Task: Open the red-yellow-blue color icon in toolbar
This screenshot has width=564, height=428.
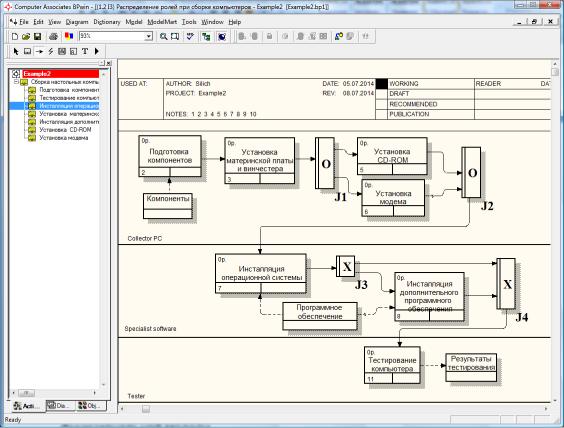Action: coord(69,36)
